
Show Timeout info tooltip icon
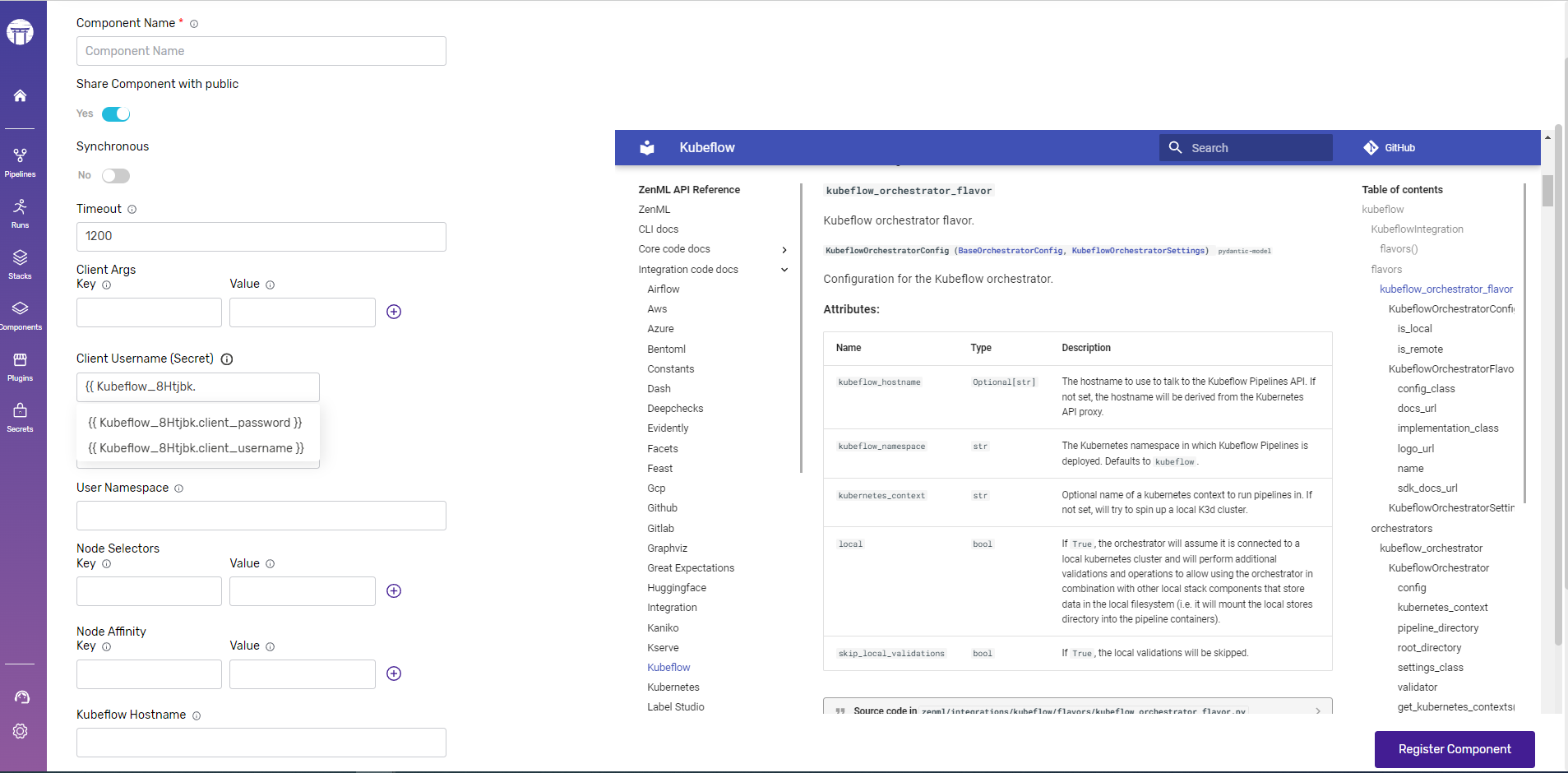coord(132,210)
